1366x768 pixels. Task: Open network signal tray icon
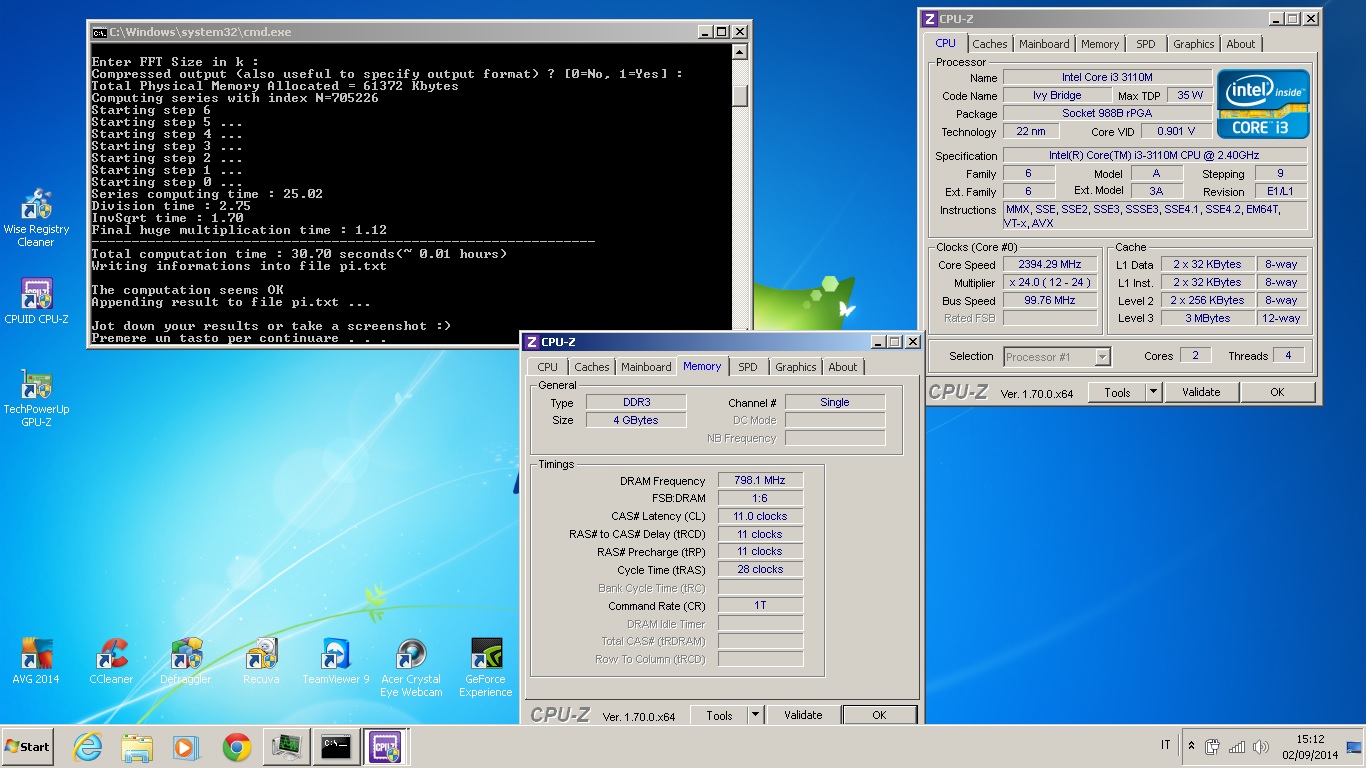(x=1237, y=746)
